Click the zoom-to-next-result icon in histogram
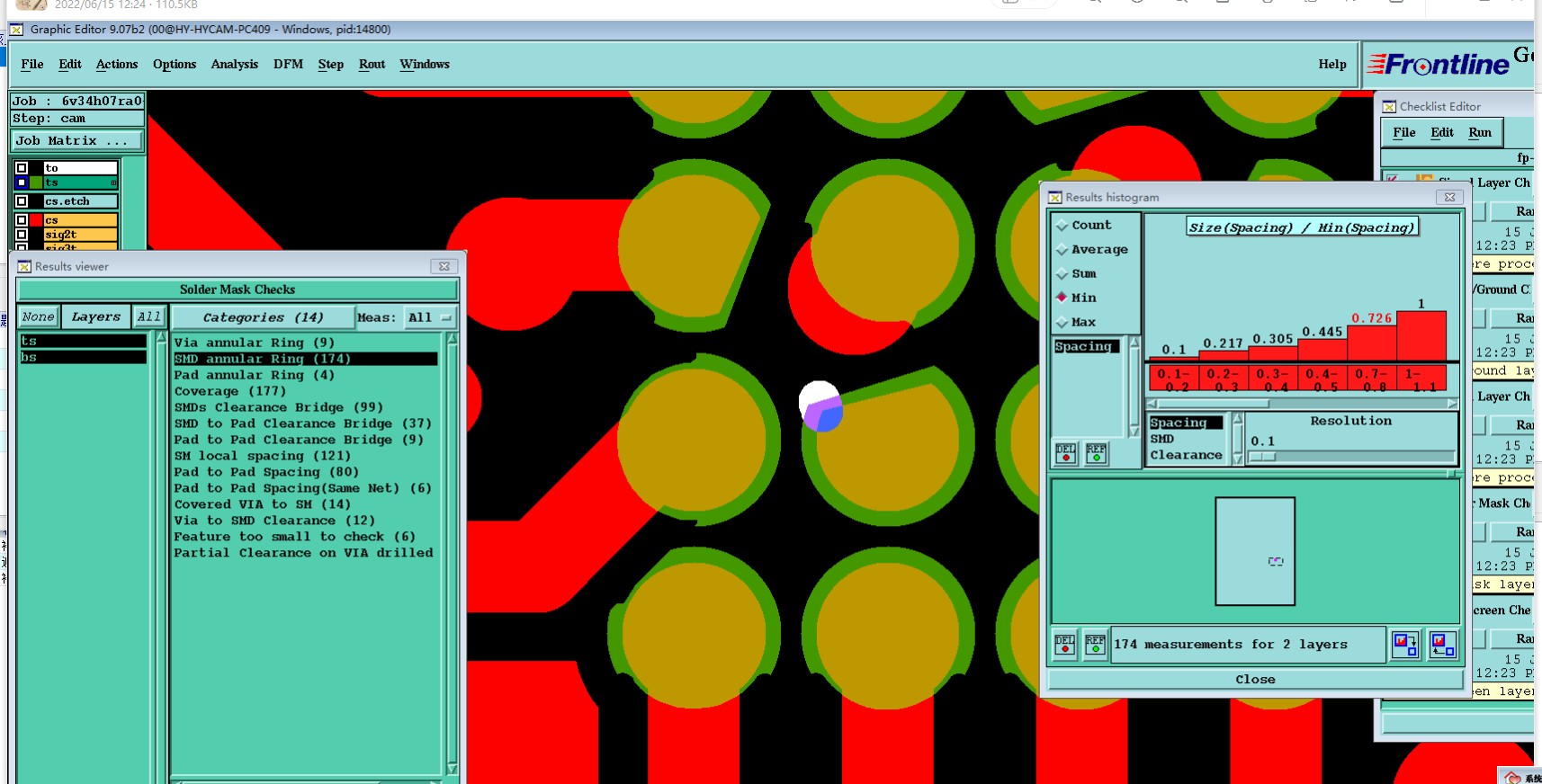Viewport: 1542px width, 784px height. [1405, 645]
